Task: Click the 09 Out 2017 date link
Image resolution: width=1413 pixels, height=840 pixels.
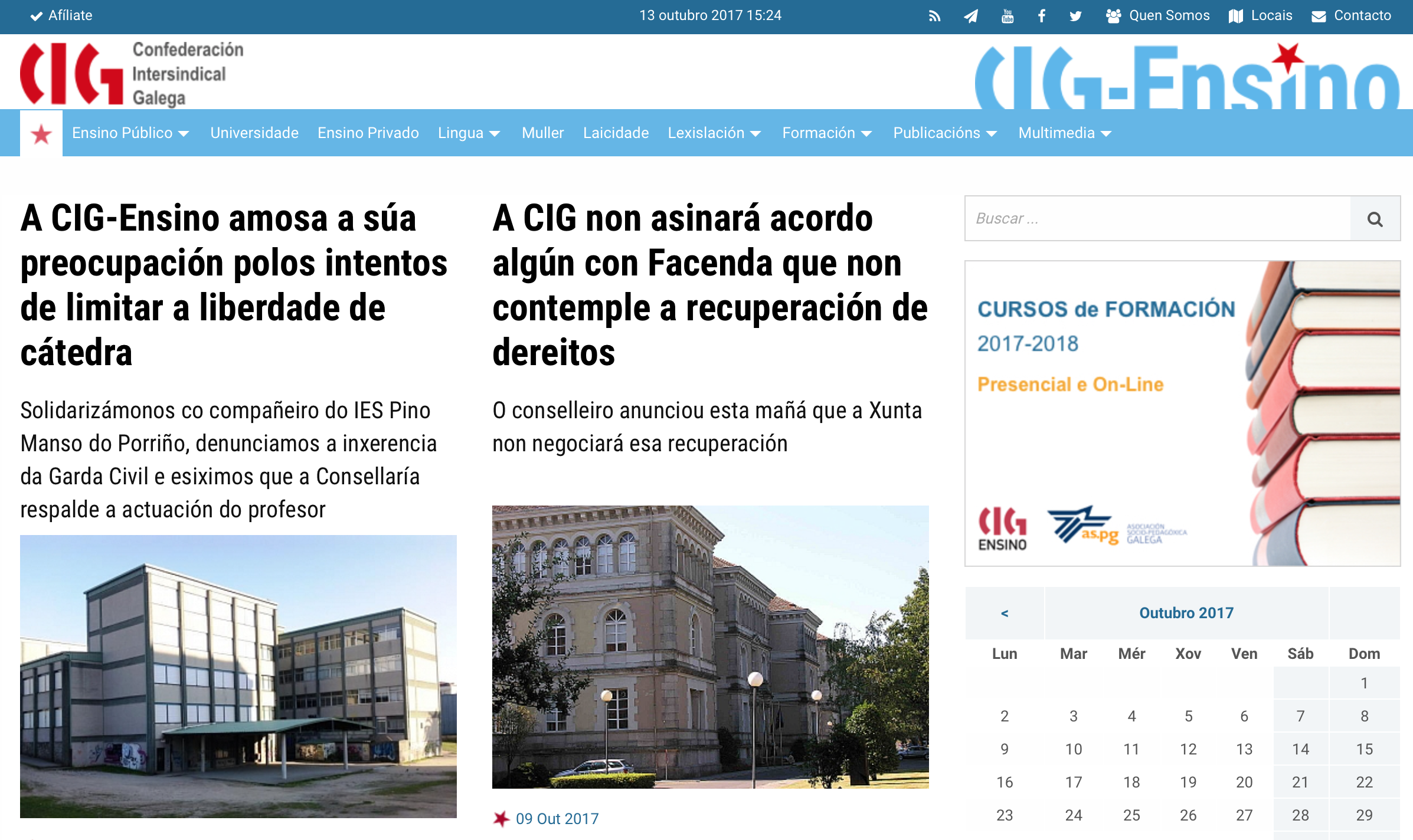Action: click(557, 818)
